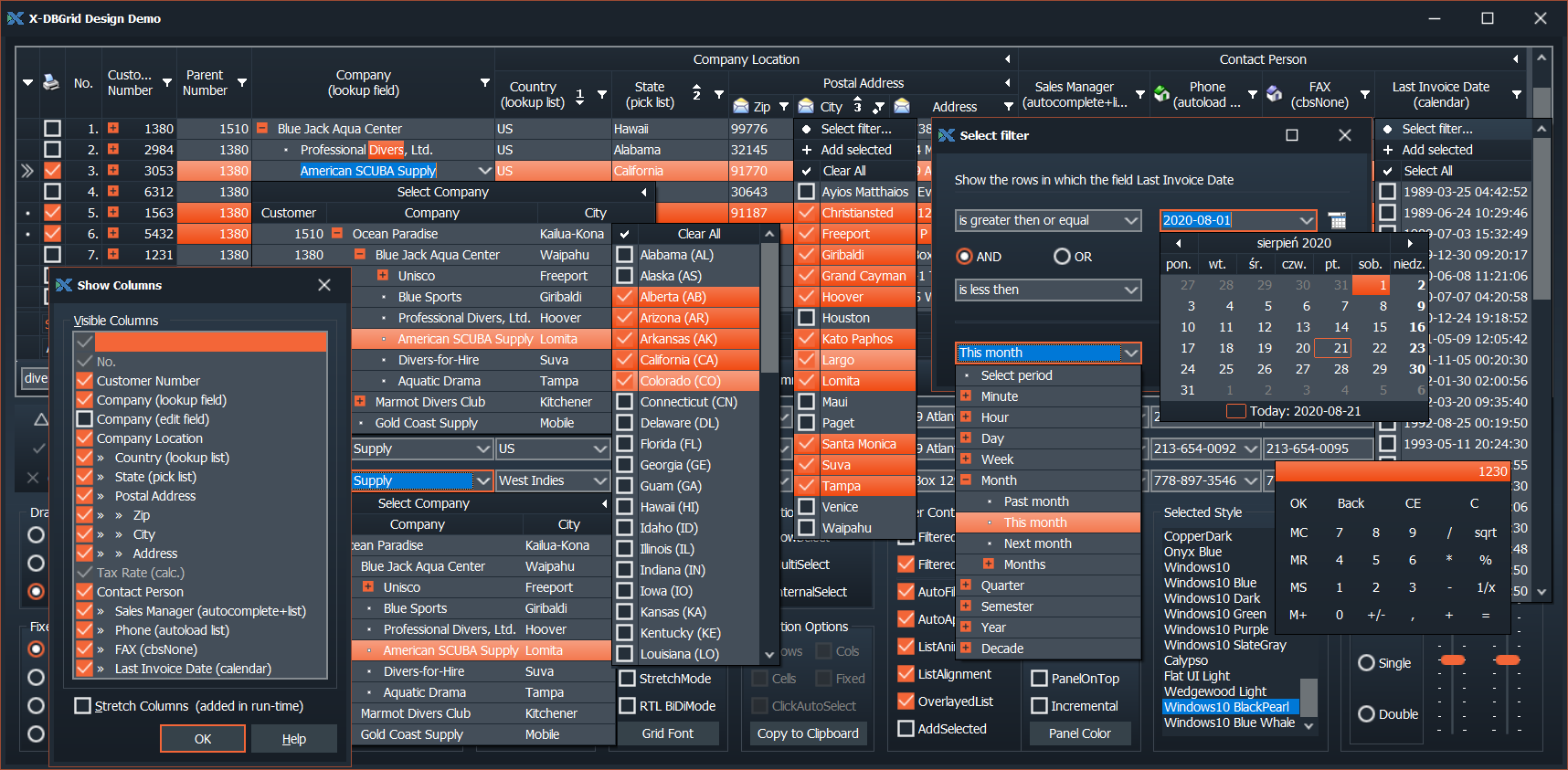The width and height of the screenshot is (1568, 770).
Task: Select 'Add selected' in City filter menu
Action: pyautogui.click(x=855, y=150)
